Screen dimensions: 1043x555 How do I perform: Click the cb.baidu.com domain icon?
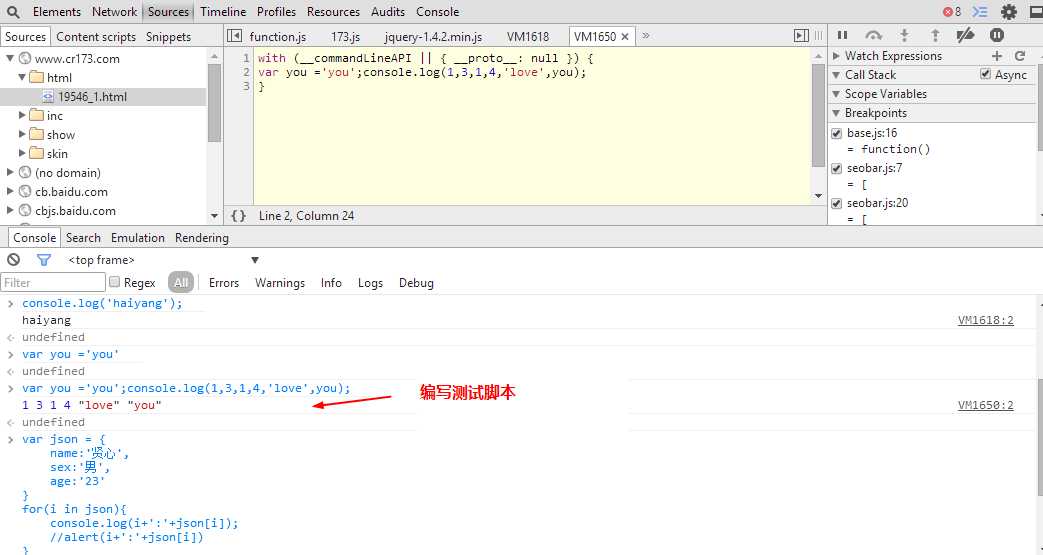[x=25, y=192]
